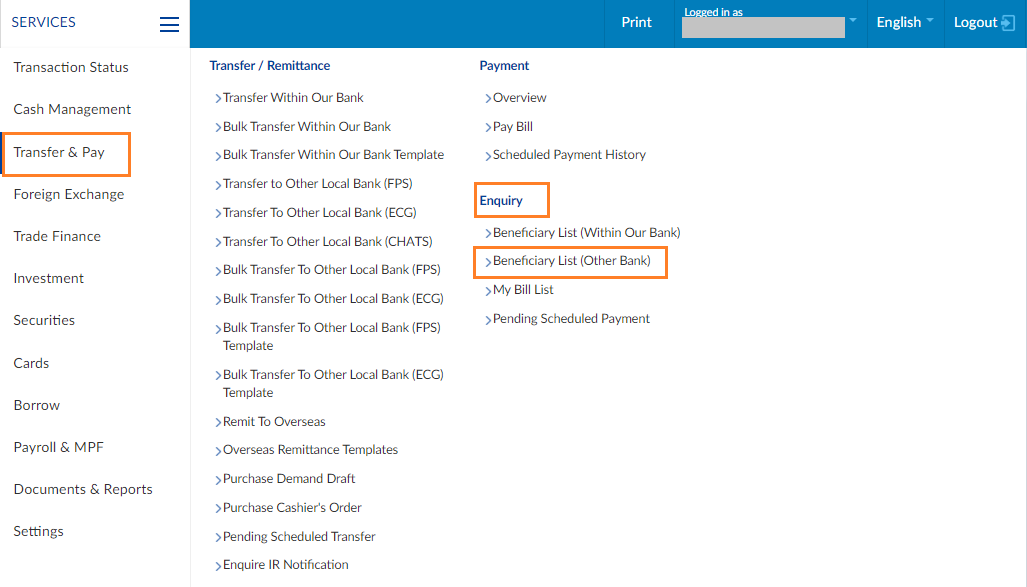Open Settings in the sidebar
Image resolution: width=1027 pixels, height=587 pixels.
pyautogui.click(x=38, y=531)
